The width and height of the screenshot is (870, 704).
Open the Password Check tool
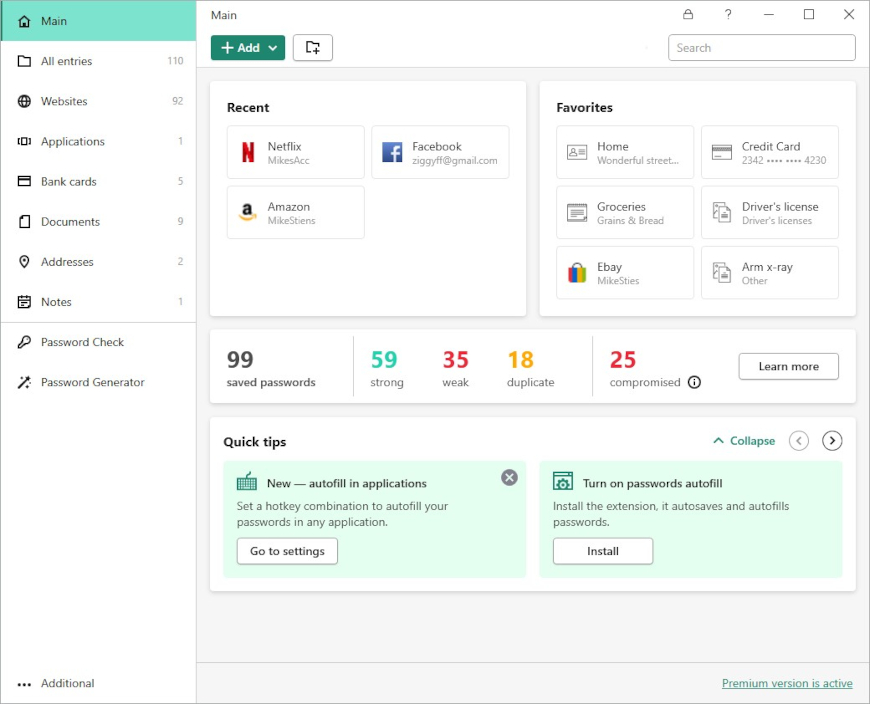pyautogui.click(x=83, y=342)
